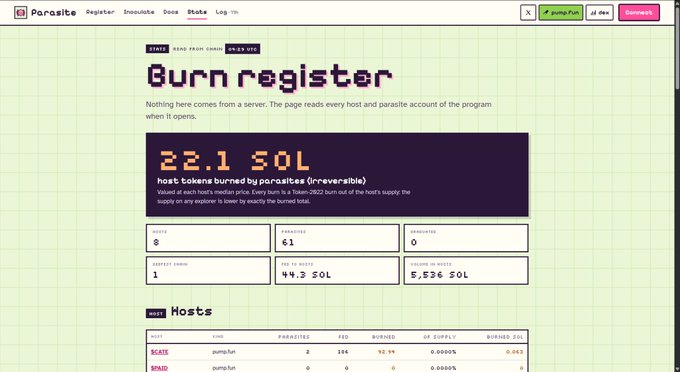Click the Hosts section heading

pyautogui.click(x=191, y=311)
